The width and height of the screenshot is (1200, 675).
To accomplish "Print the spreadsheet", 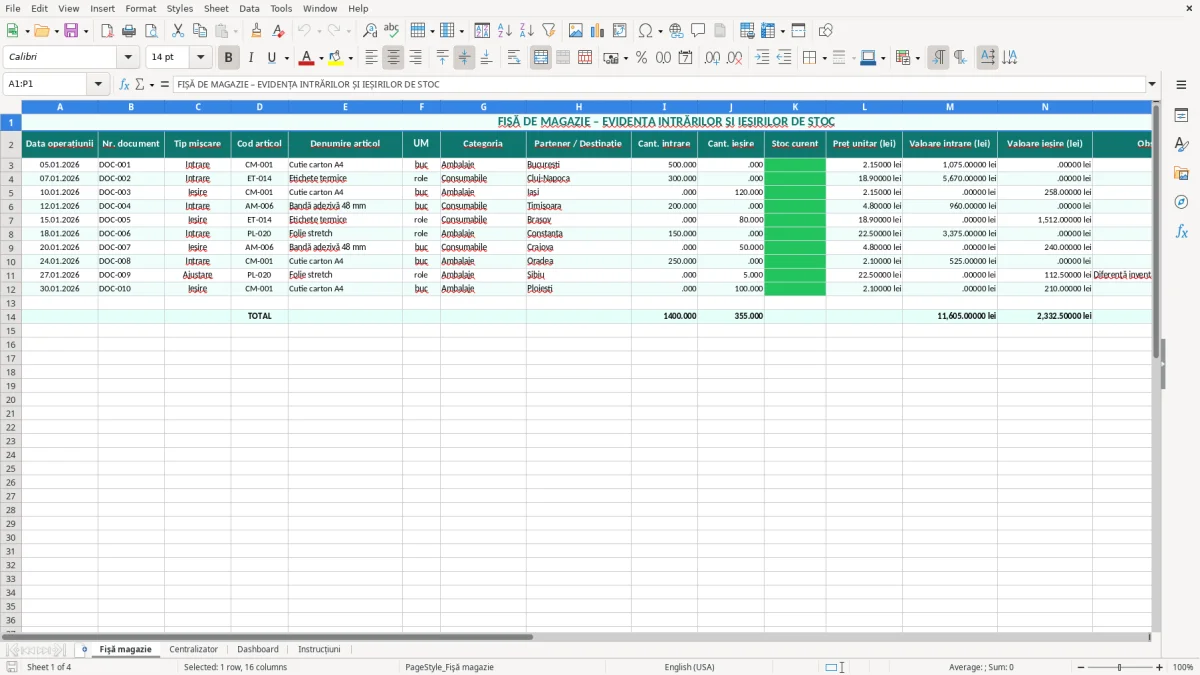I will click(x=129, y=31).
